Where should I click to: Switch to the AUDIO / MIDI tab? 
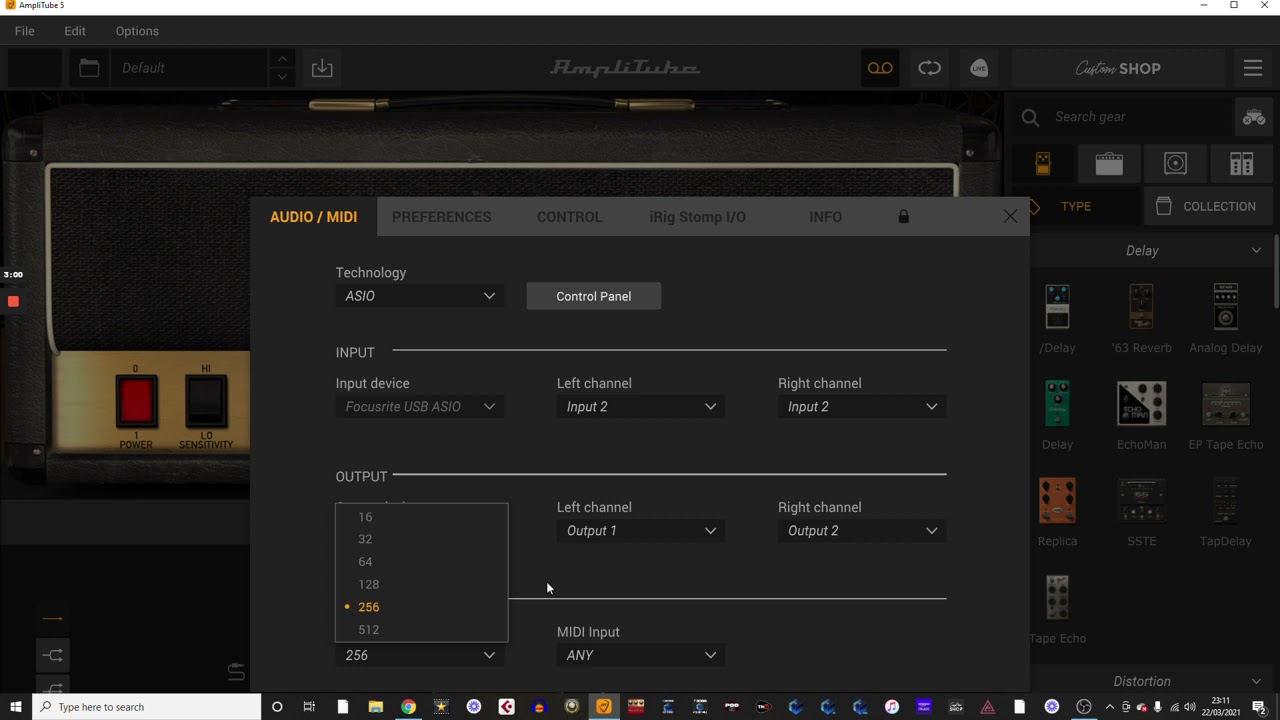[313, 217]
